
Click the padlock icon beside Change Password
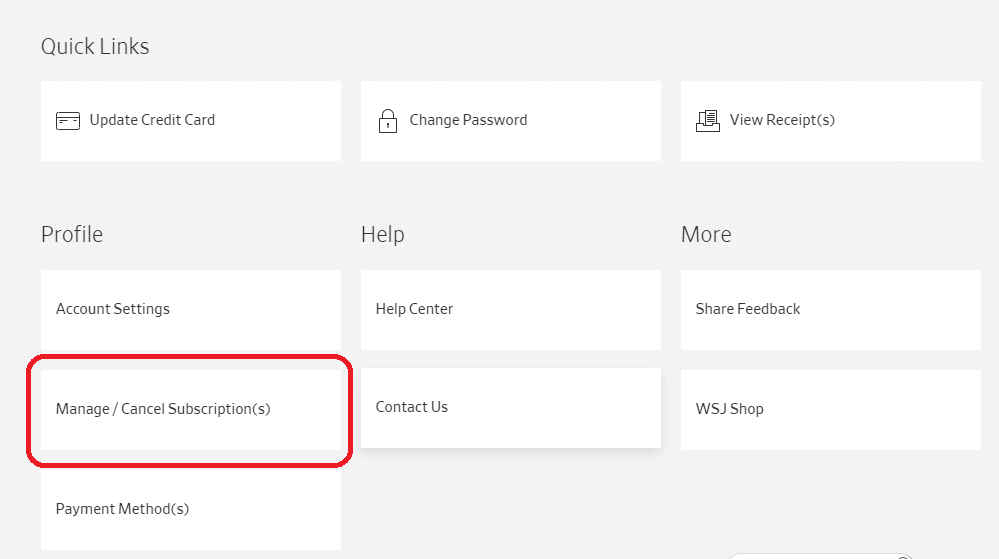(x=387, y=121)
